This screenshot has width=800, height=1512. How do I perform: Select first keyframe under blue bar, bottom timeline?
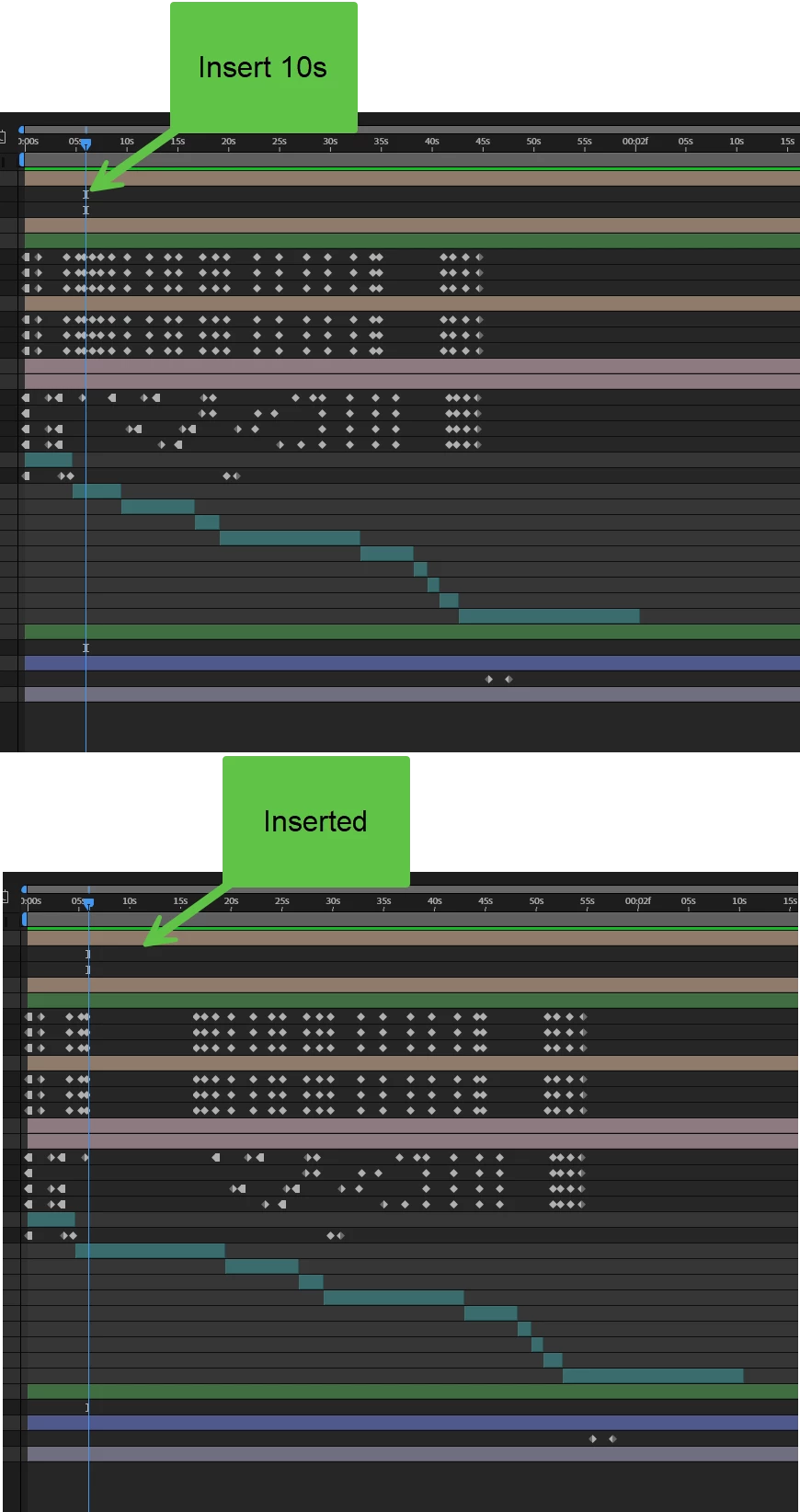[x=592, y=1439]
